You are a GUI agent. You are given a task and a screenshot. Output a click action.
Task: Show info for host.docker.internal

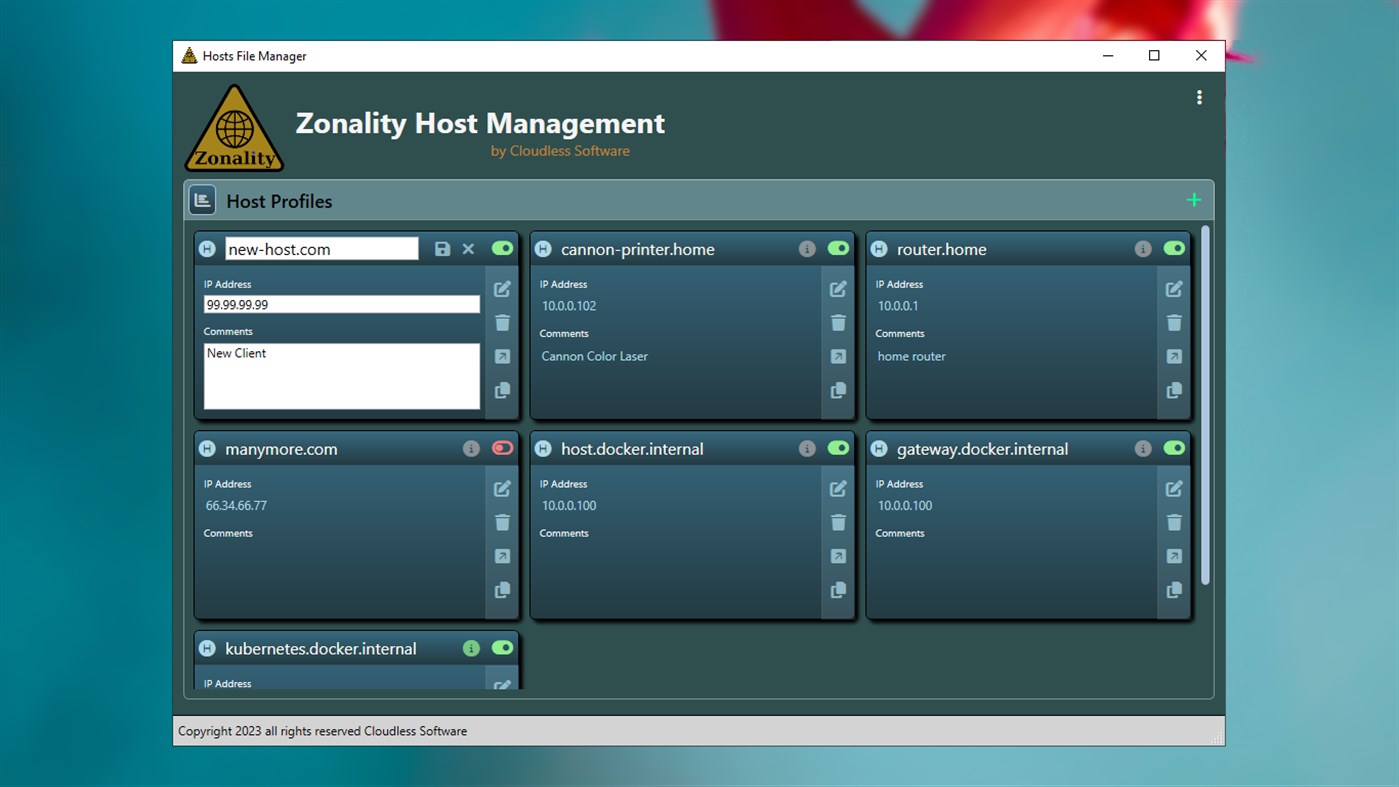point(807,448)
